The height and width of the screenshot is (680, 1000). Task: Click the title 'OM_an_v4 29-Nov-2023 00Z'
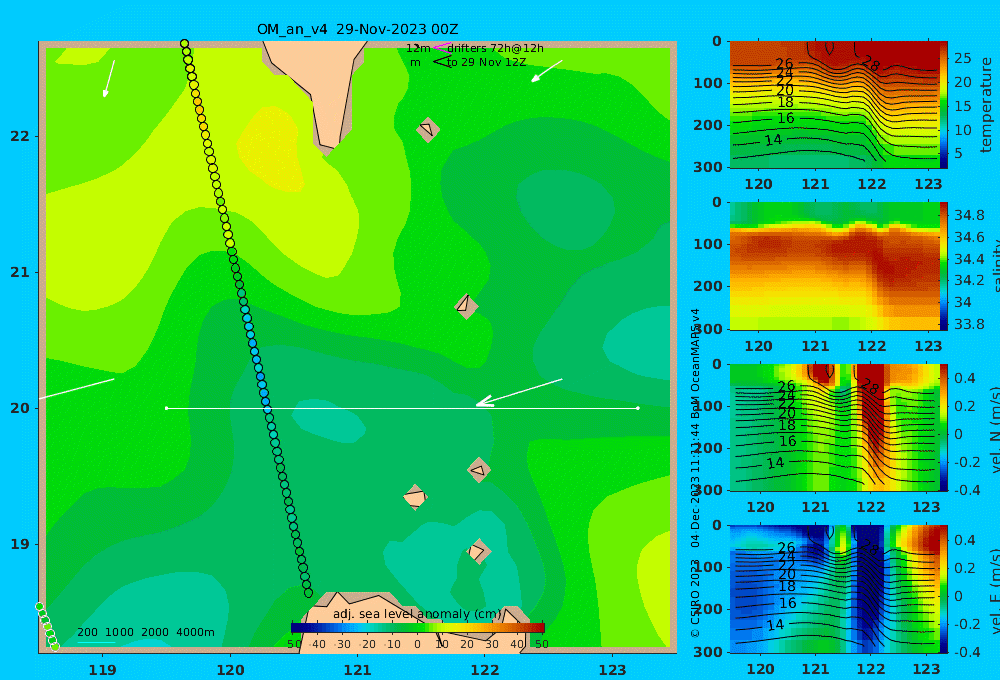point(357,29)
